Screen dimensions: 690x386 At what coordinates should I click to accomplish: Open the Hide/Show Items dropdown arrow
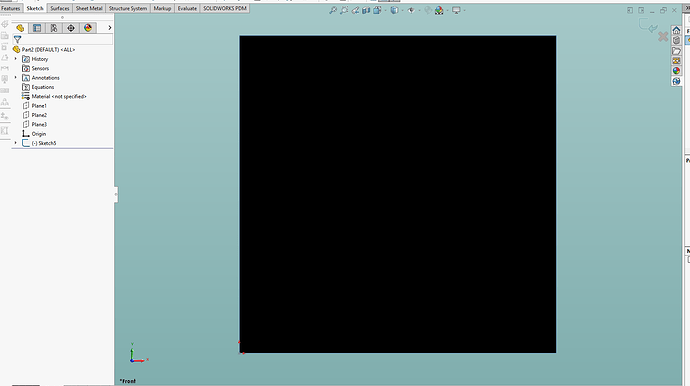[418, 11]
